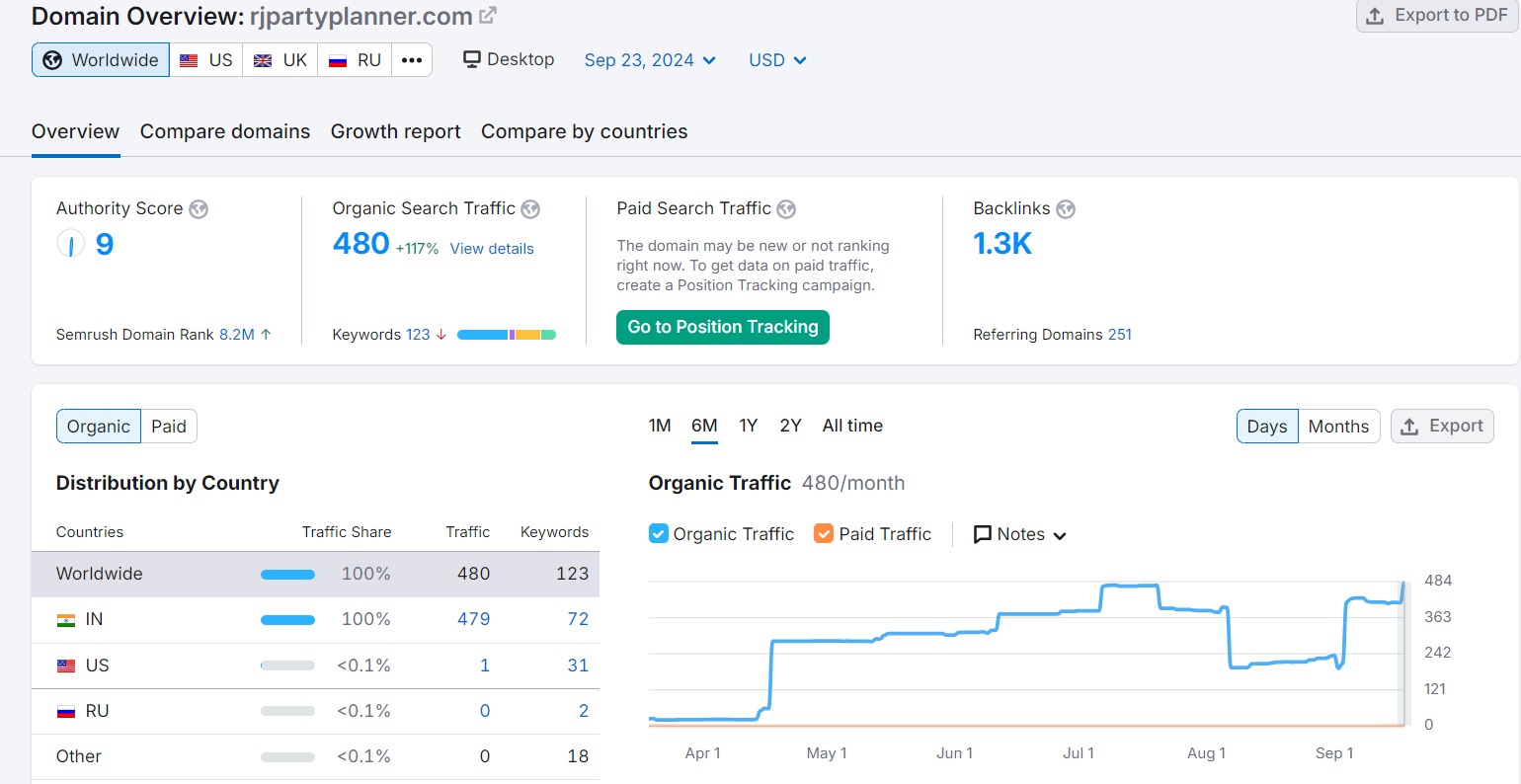Screen dimensions: 1521x784
Task: Expand the Notes dropdown
Action: point(1020,534)
